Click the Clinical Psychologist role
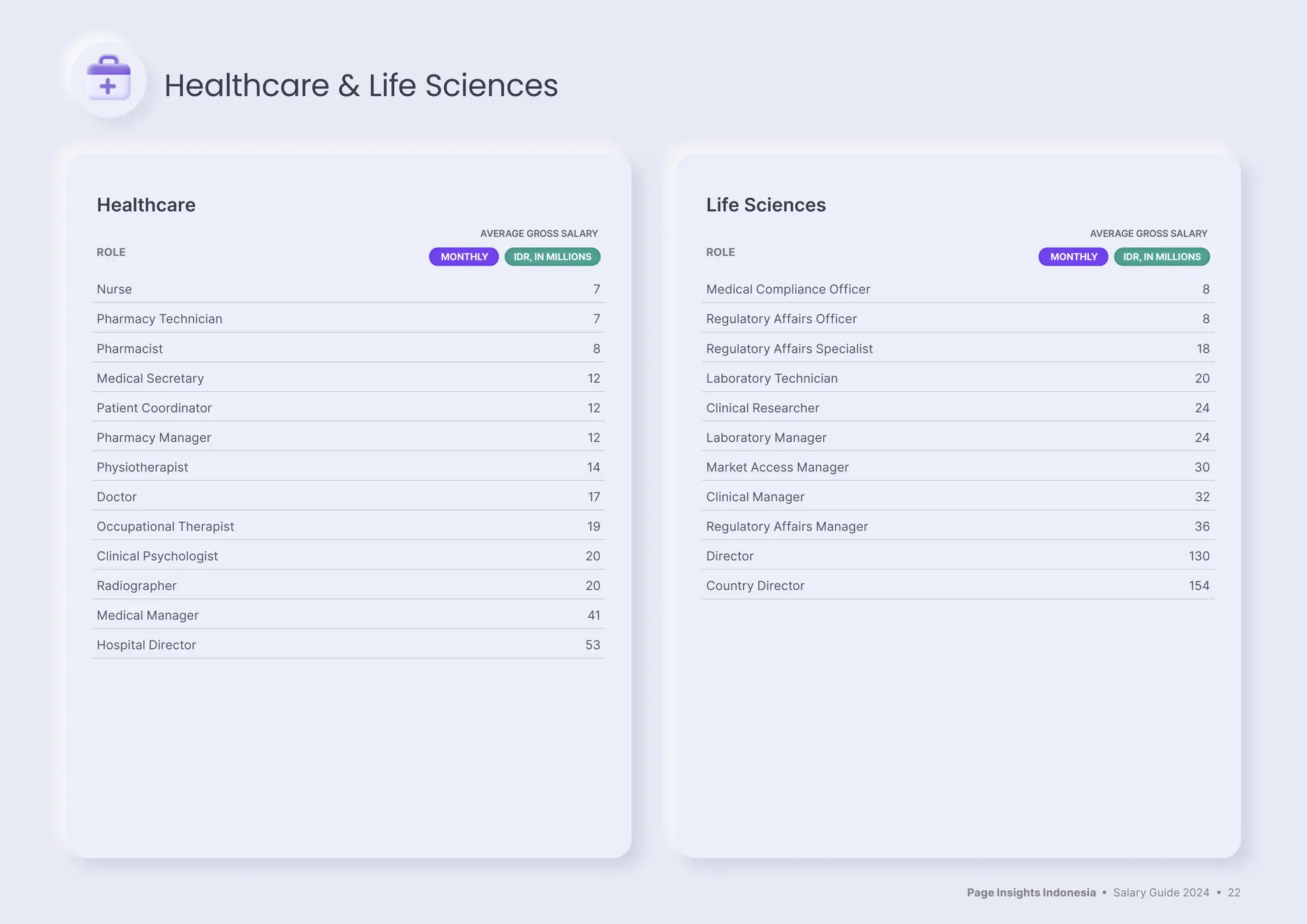 [157, 556]
